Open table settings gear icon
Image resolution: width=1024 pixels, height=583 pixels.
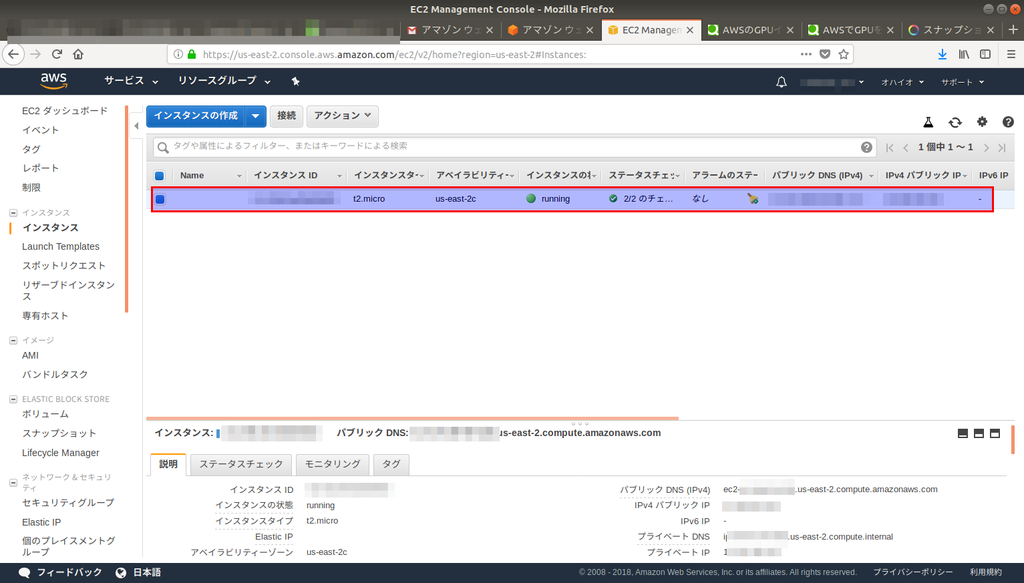tap(982, 121)
